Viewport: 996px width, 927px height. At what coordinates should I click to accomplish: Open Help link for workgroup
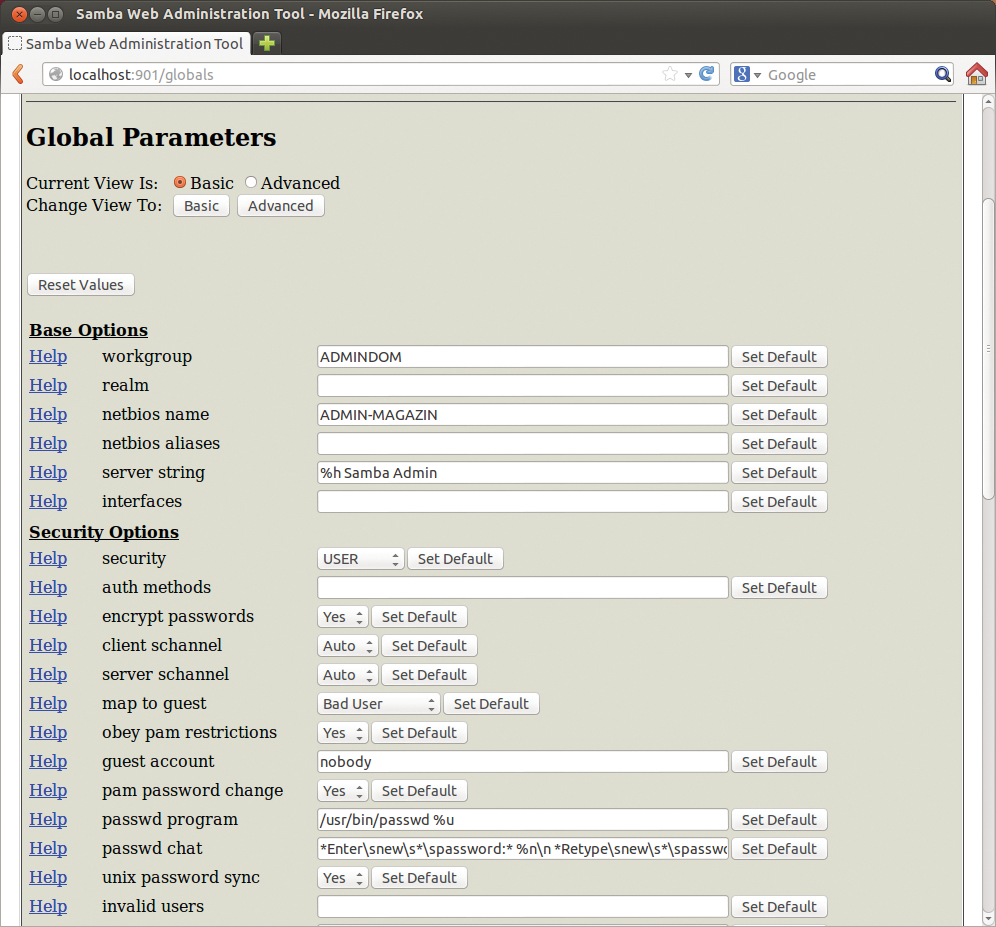point(48,356)
